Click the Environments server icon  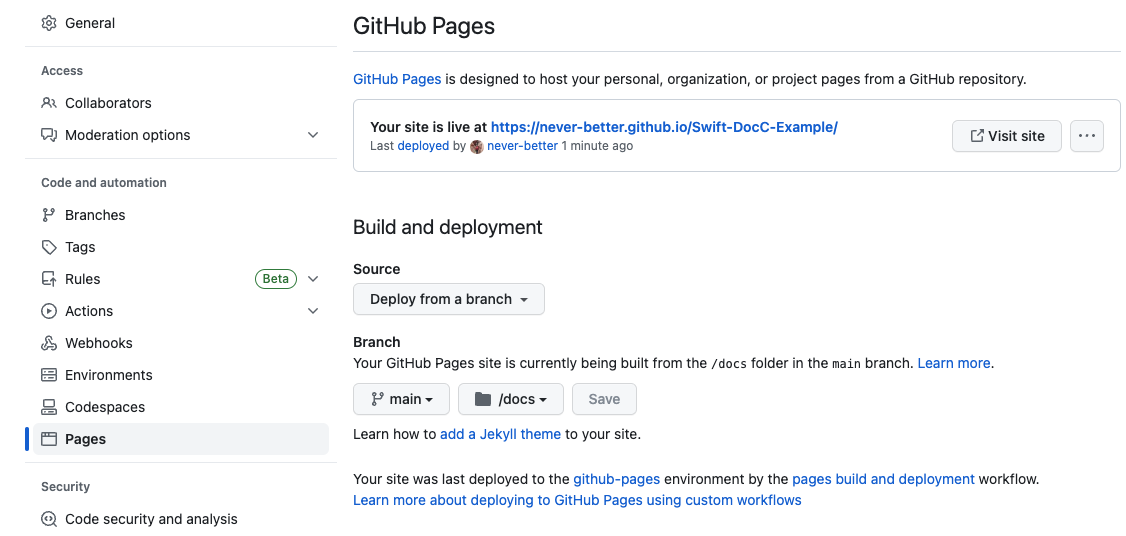pyautogui.click(x=49, y=375)
